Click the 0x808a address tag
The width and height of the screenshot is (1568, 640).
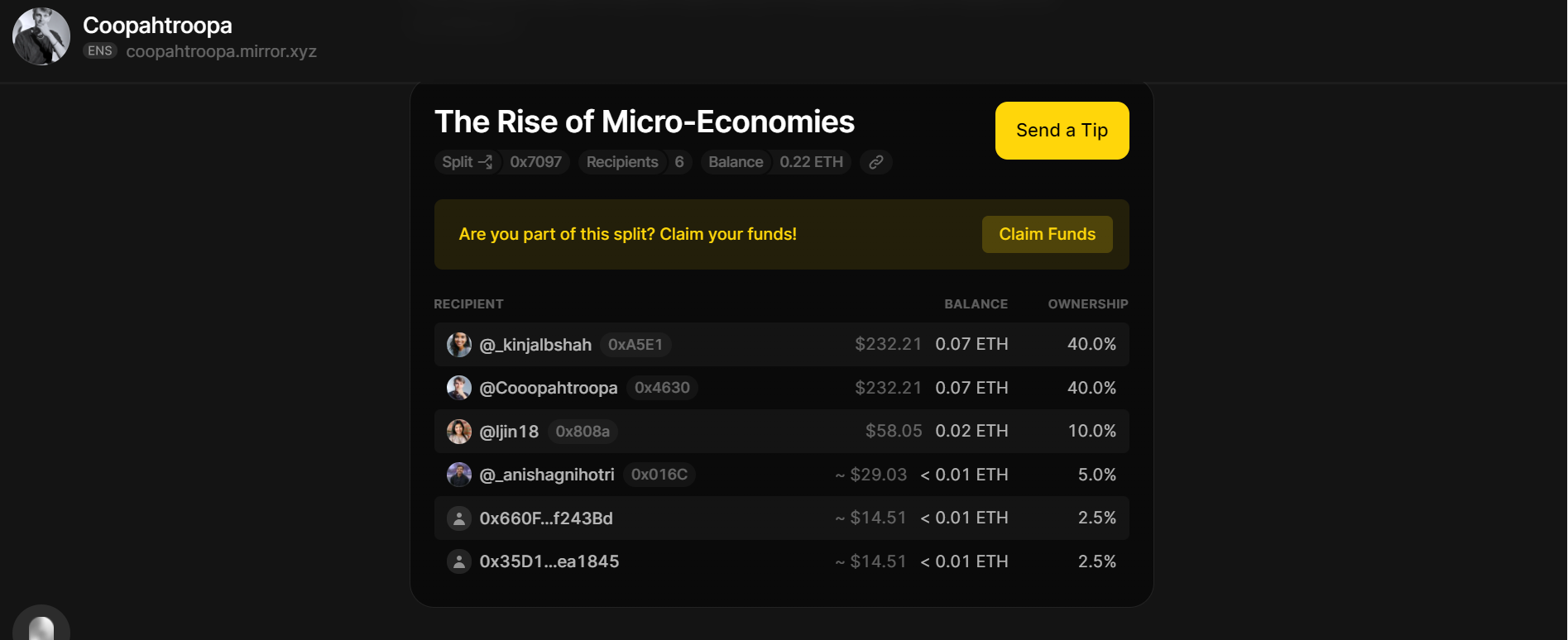583,431
